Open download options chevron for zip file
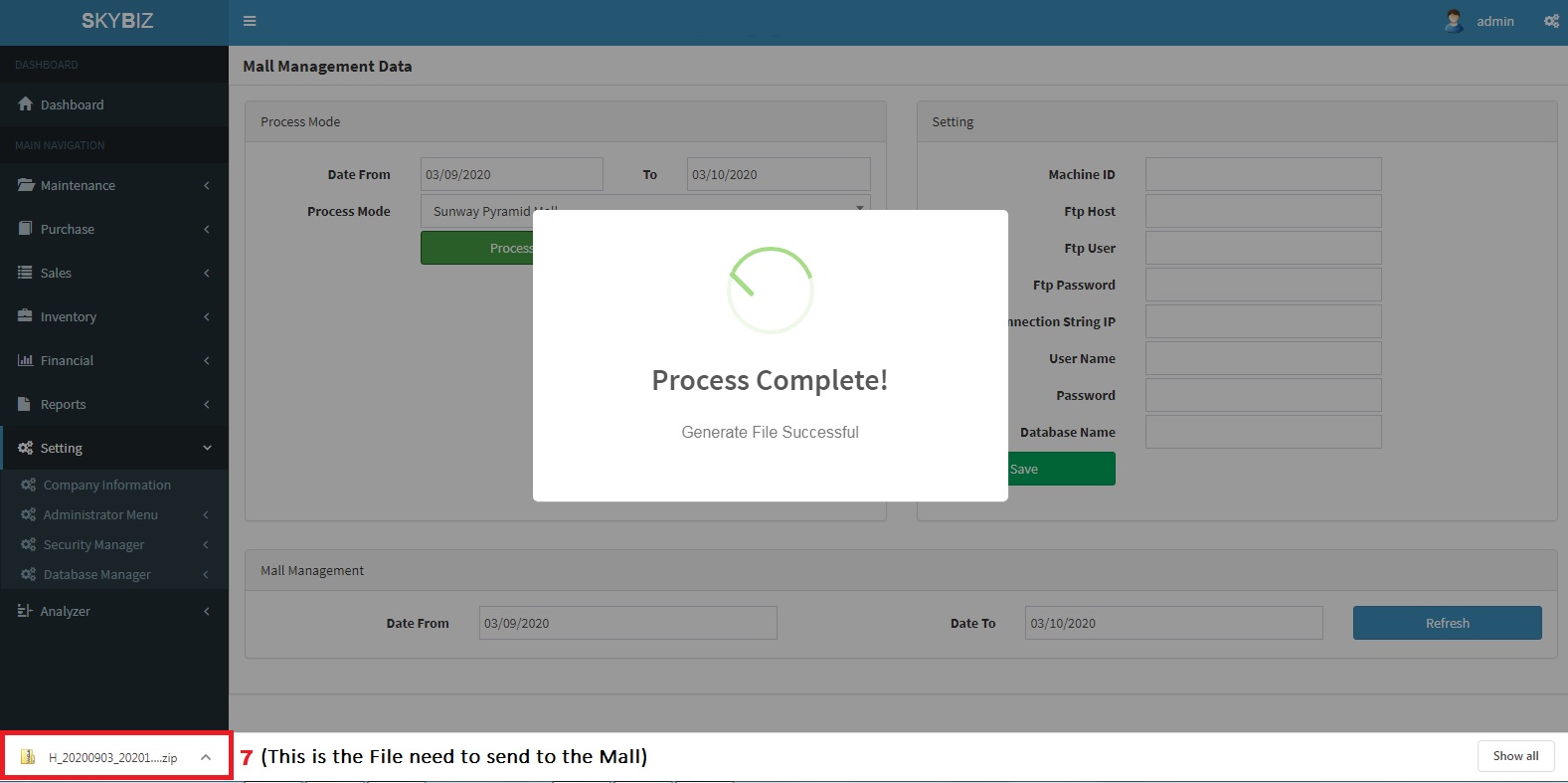 [x=206, y=757]
